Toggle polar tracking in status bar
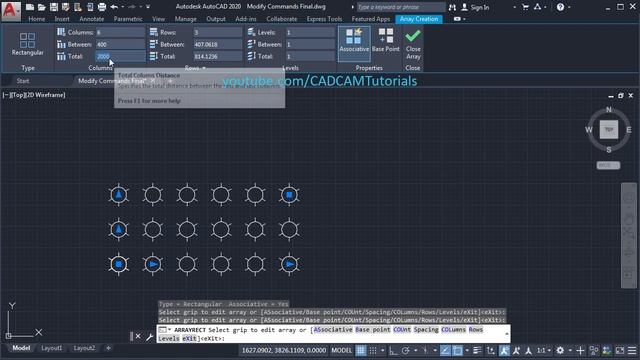 405,350
